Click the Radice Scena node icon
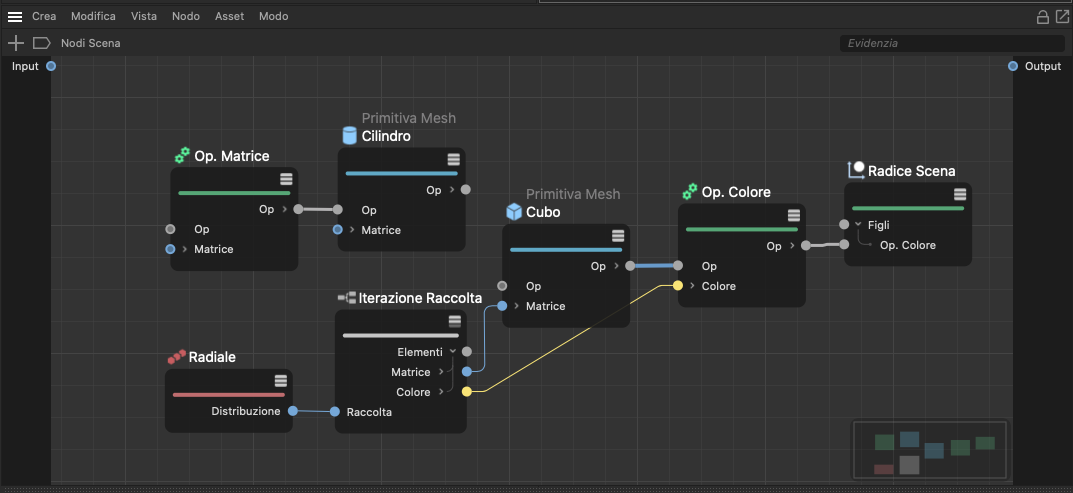The width and height of the screenshot is (1073, 493). pyautogui.click(x=856, y=170)
